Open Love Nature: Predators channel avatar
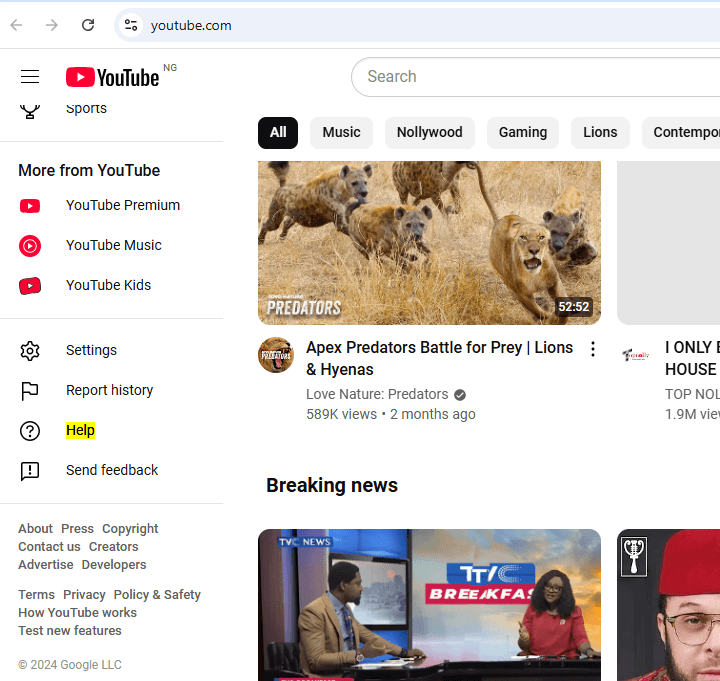The image size is (720, 681). [276, 355]
